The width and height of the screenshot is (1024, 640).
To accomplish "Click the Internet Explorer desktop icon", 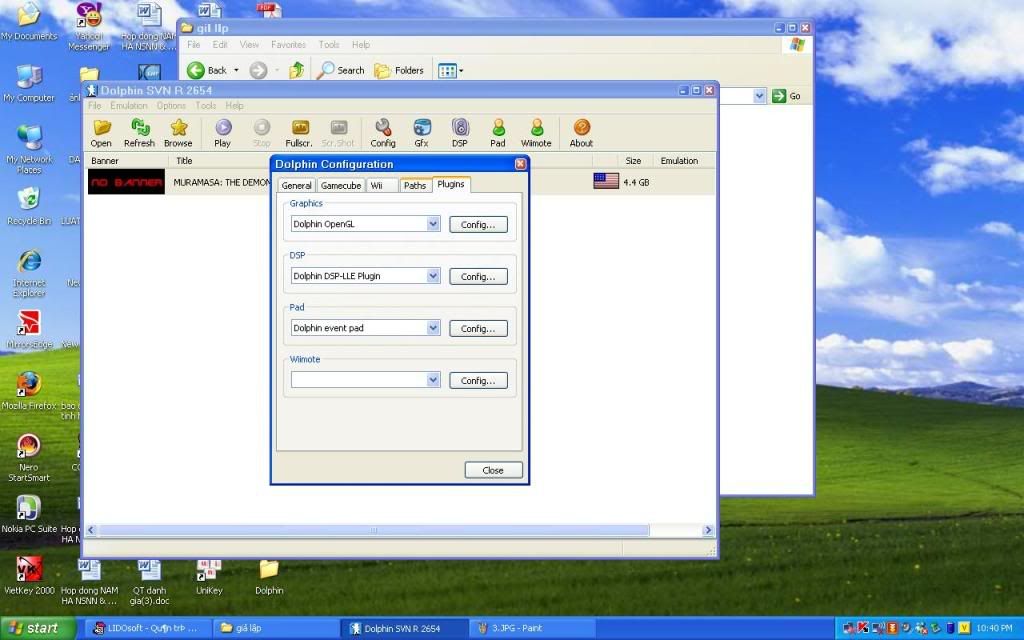I will (29, 273).
